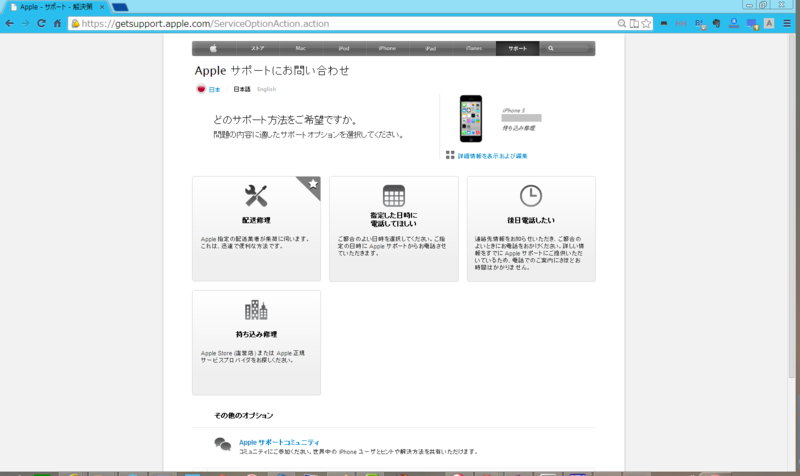Click the どのサポート方法をご希望ですか heading
Screen dimensions: 800x476
coord(285,120)
